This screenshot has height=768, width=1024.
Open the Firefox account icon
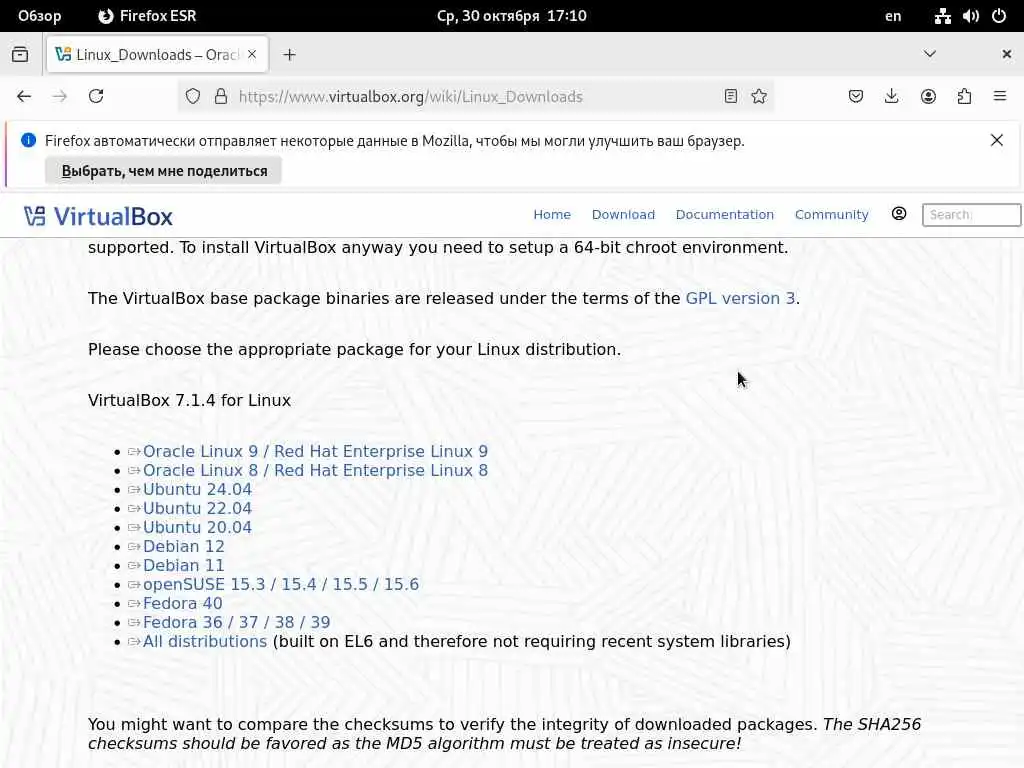928,97
